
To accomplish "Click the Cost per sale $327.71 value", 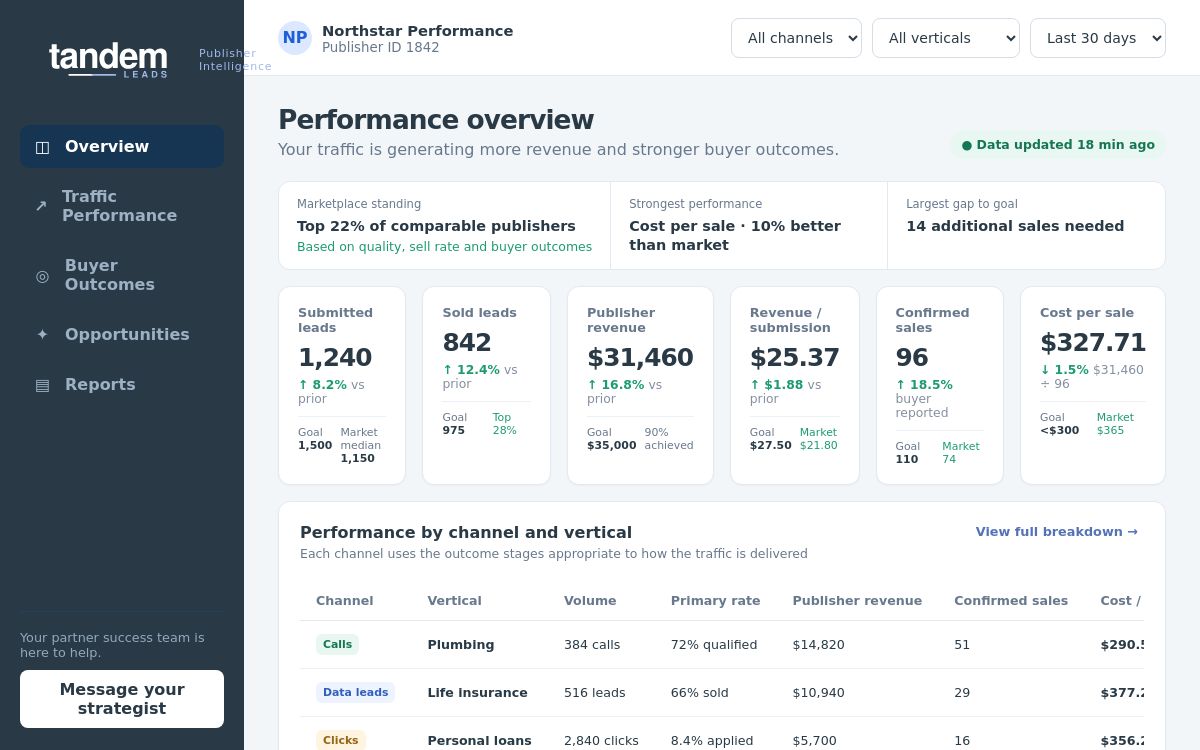I will tap(1093, 343).
